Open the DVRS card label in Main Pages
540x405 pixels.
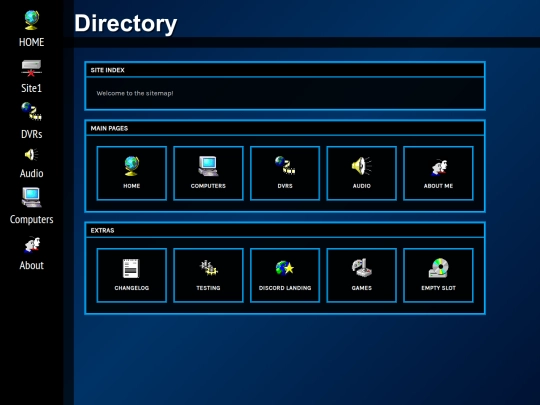point(285,186)
